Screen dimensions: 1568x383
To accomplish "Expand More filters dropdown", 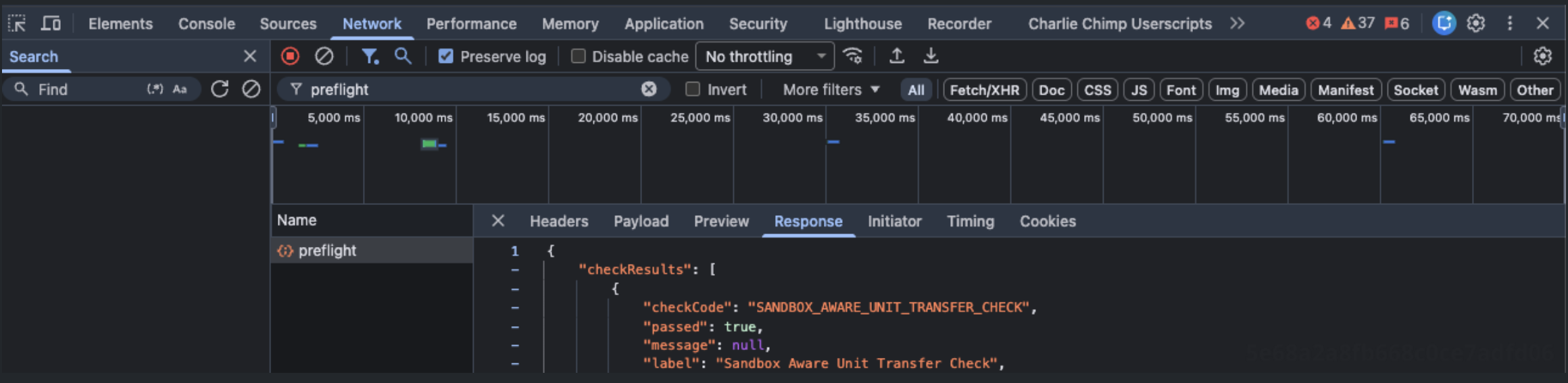I will (x=831, y=89).
